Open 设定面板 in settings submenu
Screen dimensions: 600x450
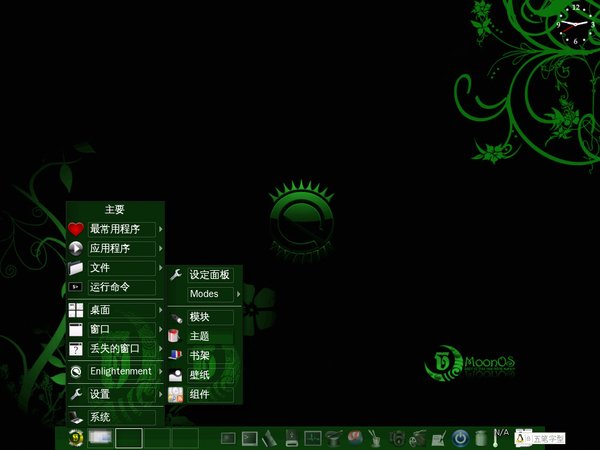click(x=209, y=275)
